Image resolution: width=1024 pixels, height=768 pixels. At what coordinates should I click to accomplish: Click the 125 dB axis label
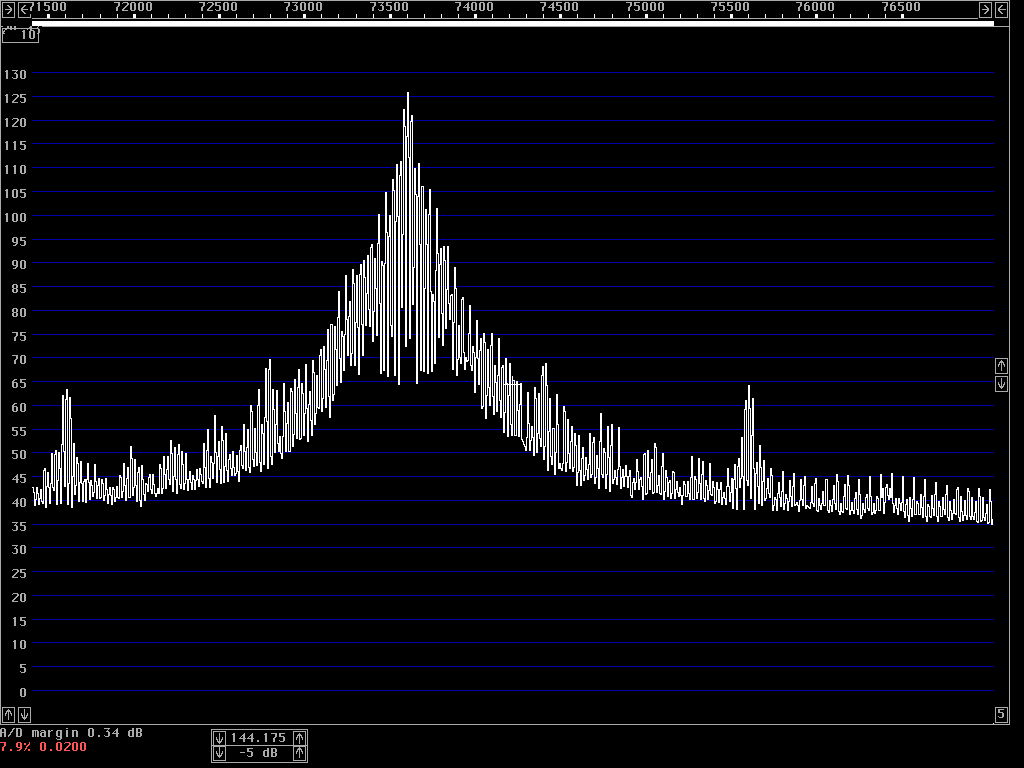tap(15, 99)
